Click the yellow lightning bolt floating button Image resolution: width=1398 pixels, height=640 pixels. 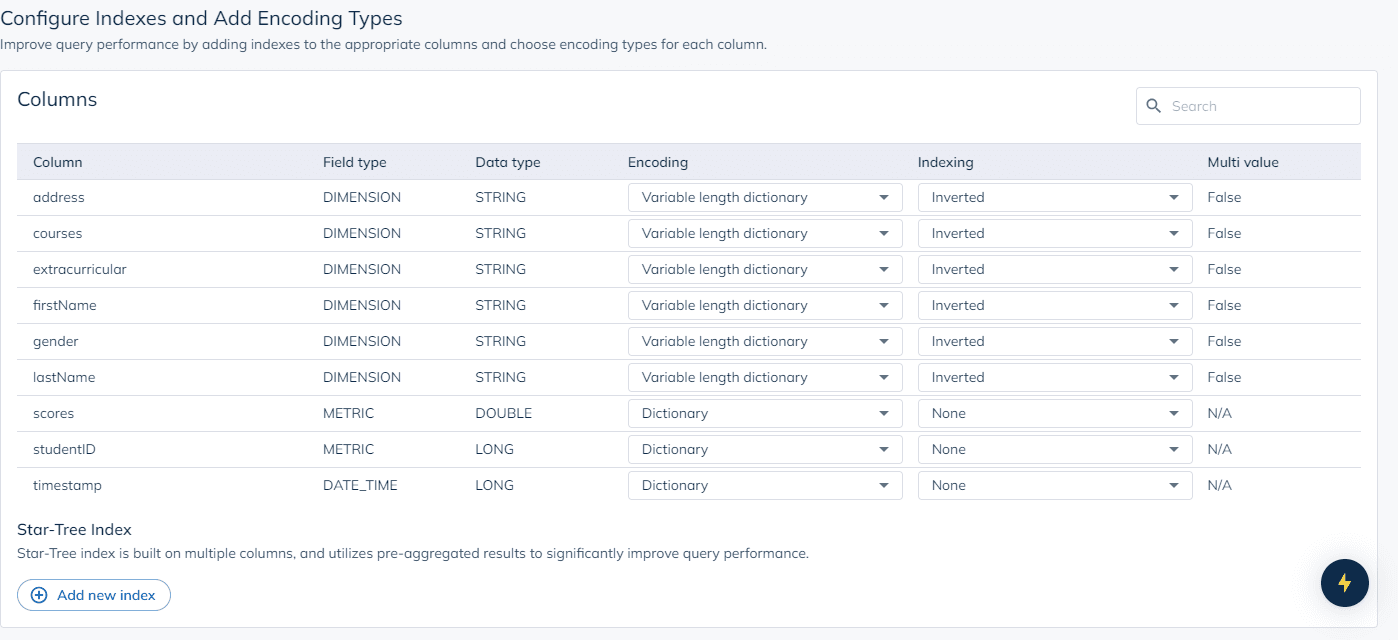point(1344,583)
